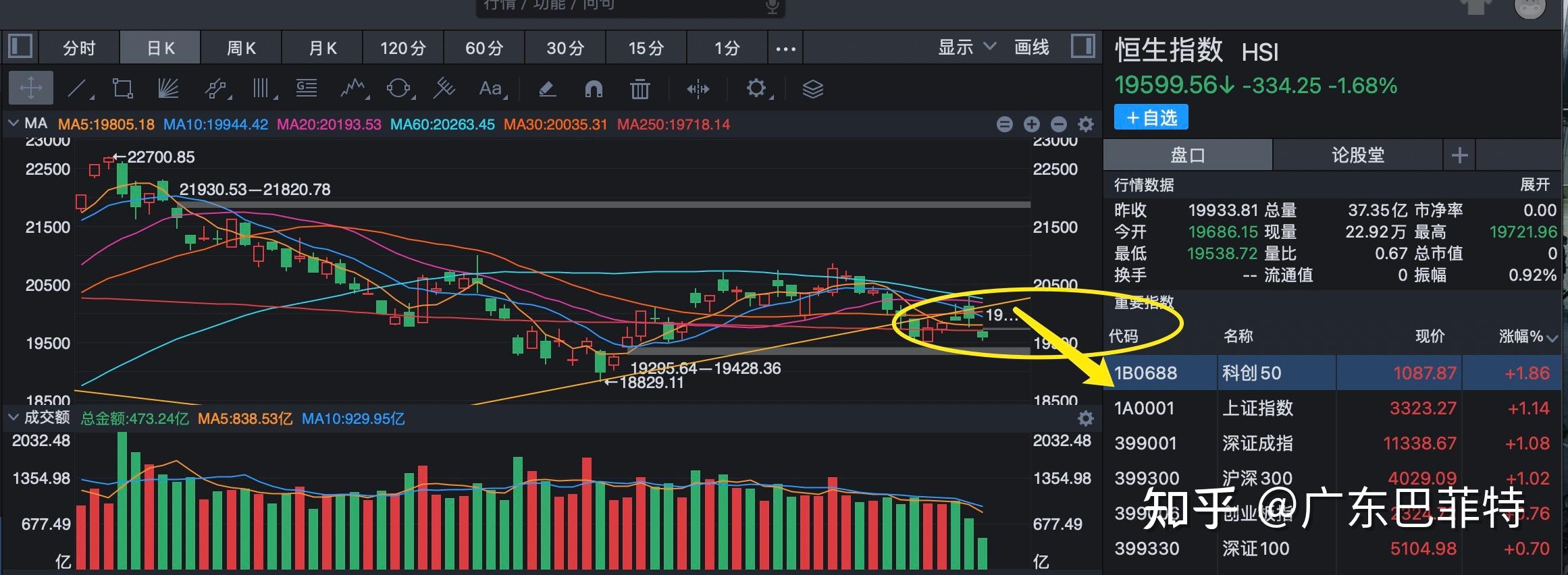Viewport: 1568px width, 575px height.
Task: Open the 显示 dropdown
Action: (x=966, y=47)
